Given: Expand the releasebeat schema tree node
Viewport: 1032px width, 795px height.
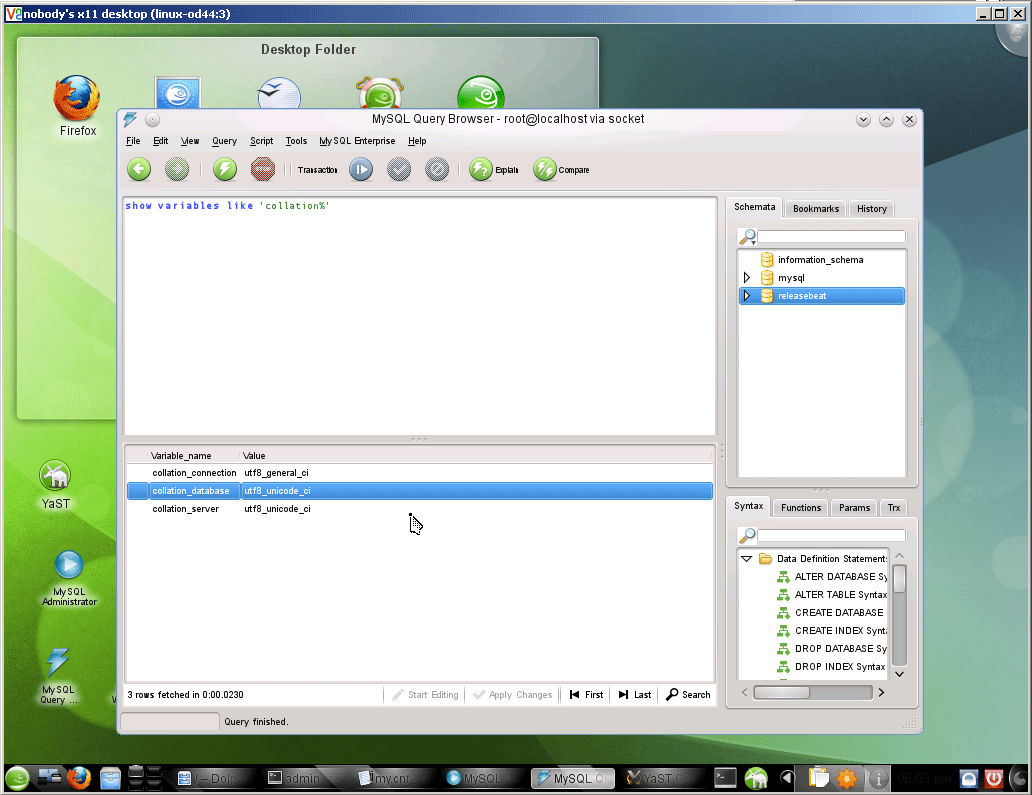Looking at the screenshot, I should coord(747,295).
